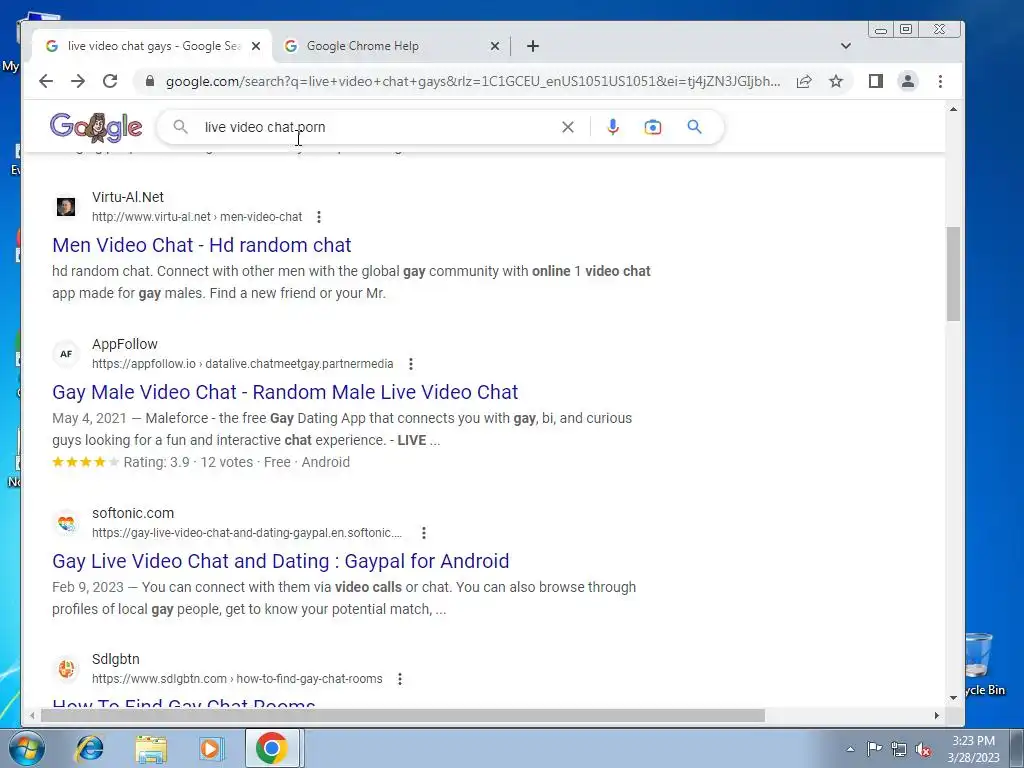Open the Chrome side panel
1024x768 pixels.
tap(876, 81)
